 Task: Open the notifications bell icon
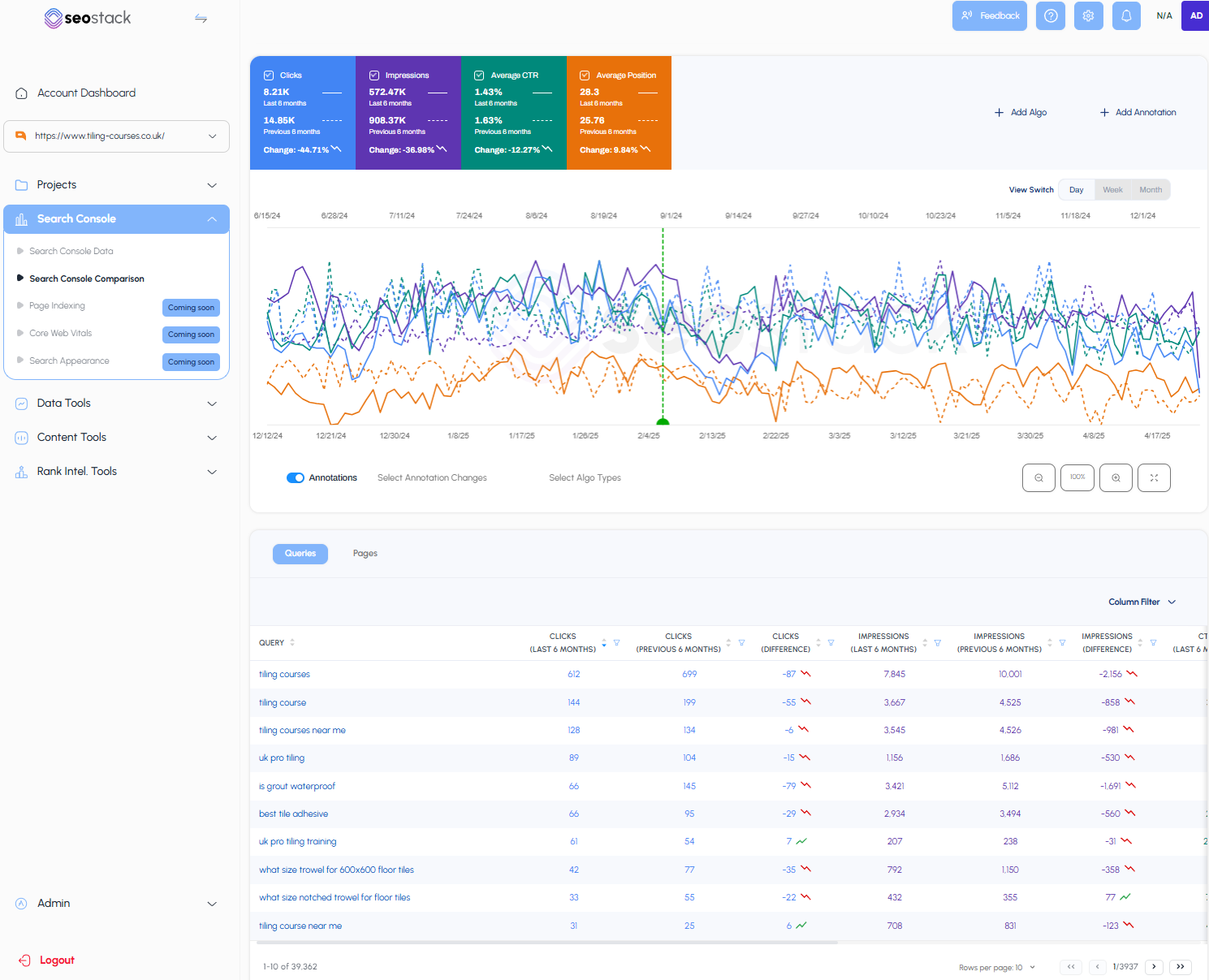coord(1126,15)
